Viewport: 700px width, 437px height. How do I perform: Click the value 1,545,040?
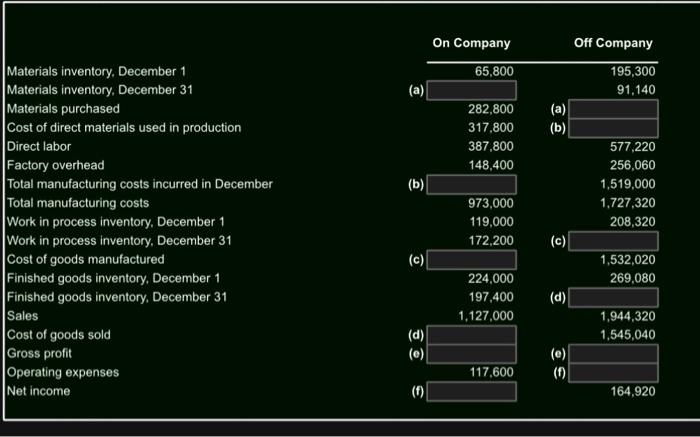click(x=628, y=335)
